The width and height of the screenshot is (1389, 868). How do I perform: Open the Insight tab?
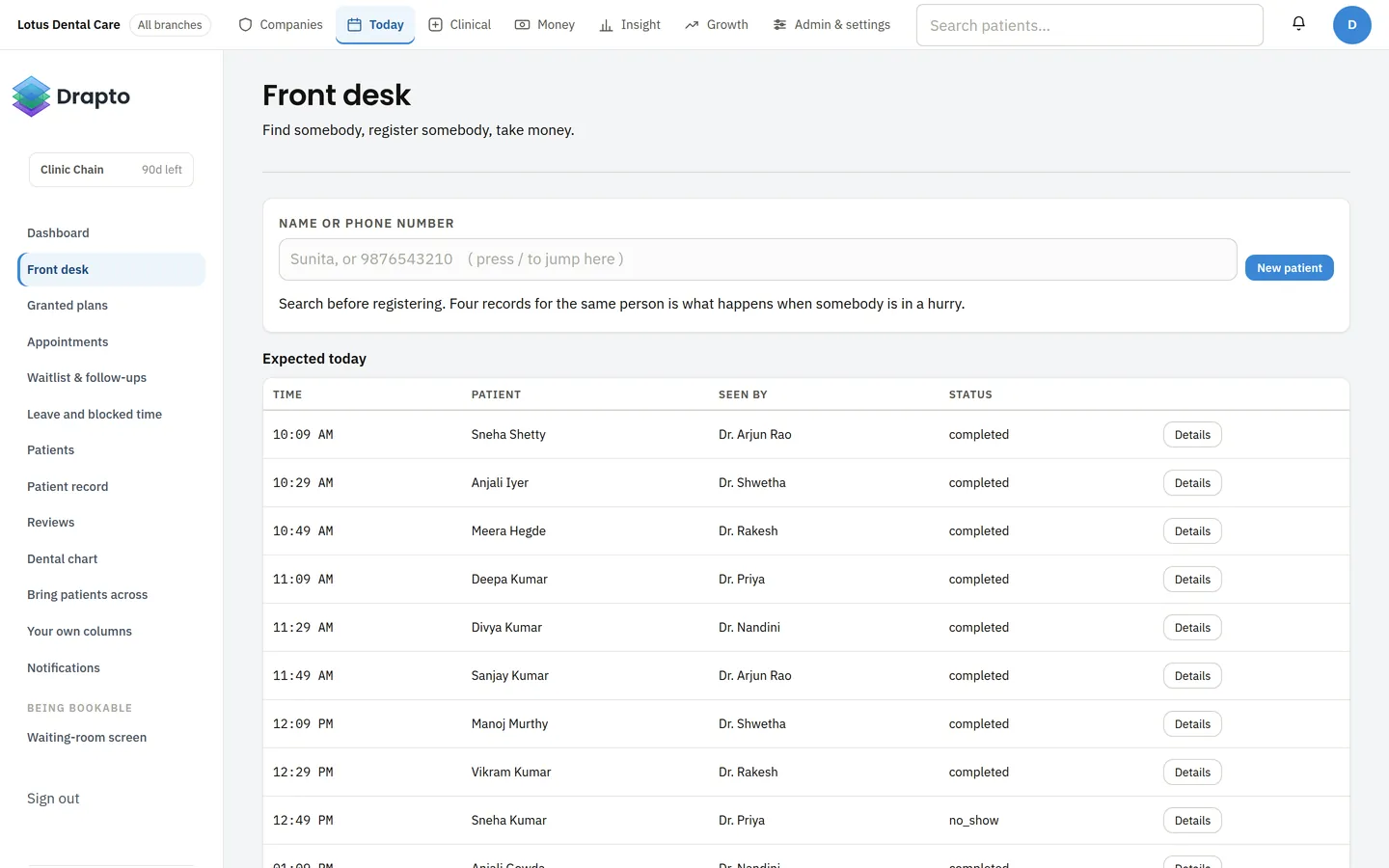630,25
